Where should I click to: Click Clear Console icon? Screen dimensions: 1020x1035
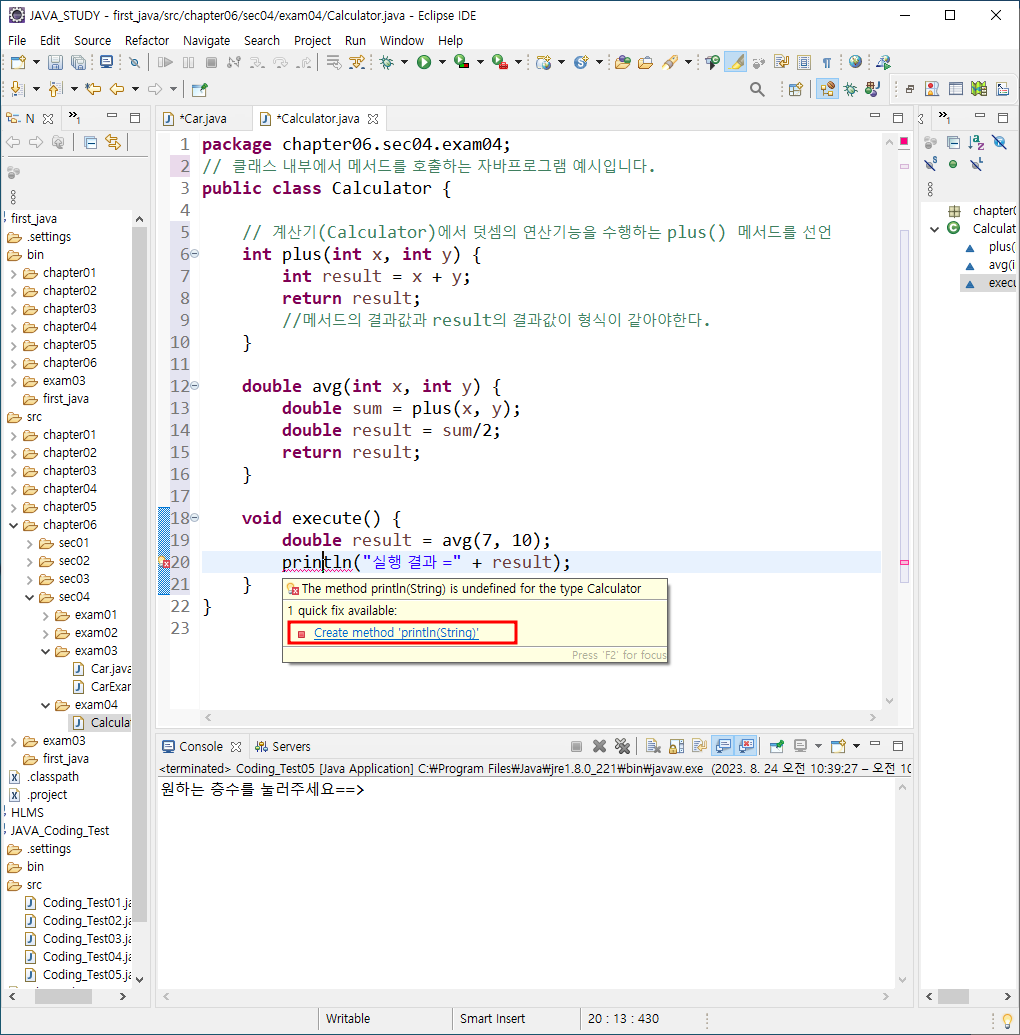click(653, 746)
